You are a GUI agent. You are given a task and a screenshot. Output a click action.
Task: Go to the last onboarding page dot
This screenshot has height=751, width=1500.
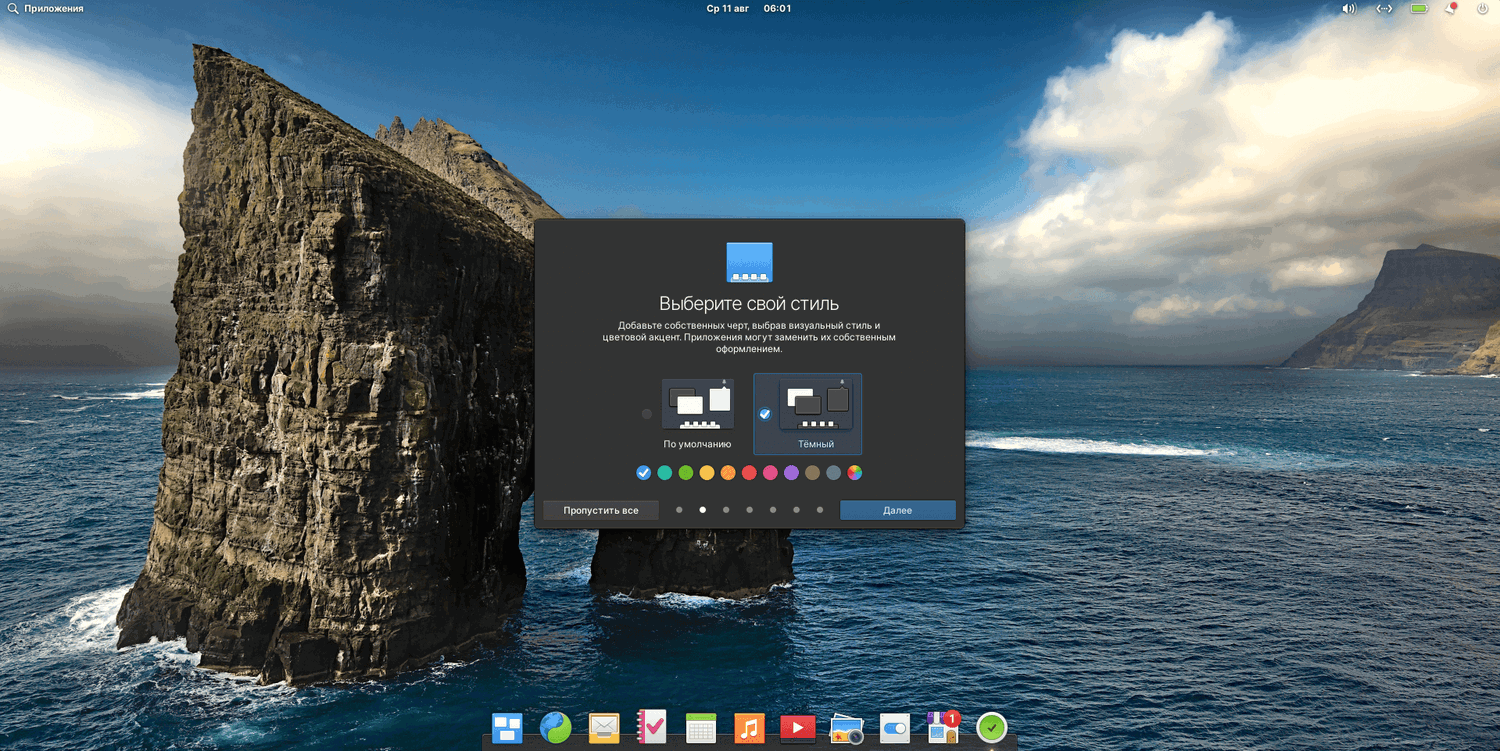(820, 510)
